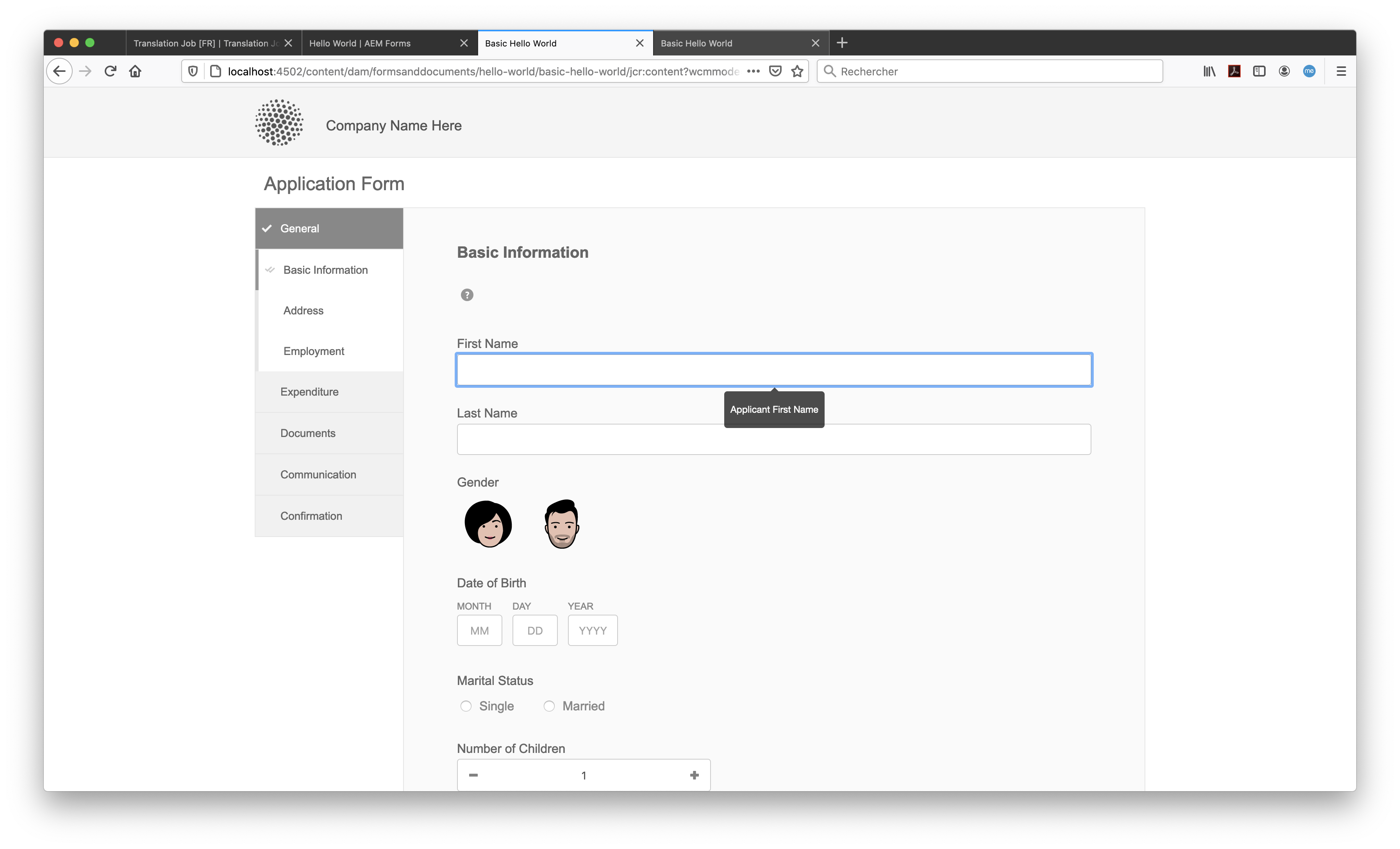
Task: Click the form help question mark icon
Action: click(x=467, y=295)
